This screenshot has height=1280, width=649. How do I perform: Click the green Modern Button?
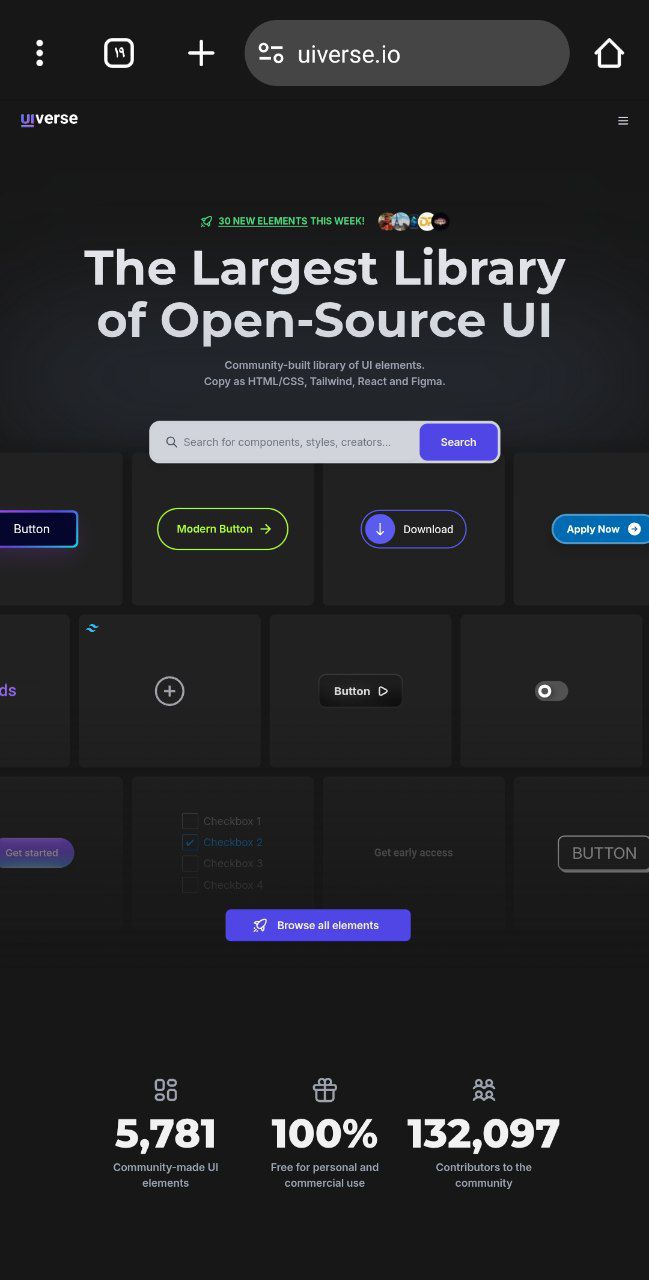click(222, 529)
